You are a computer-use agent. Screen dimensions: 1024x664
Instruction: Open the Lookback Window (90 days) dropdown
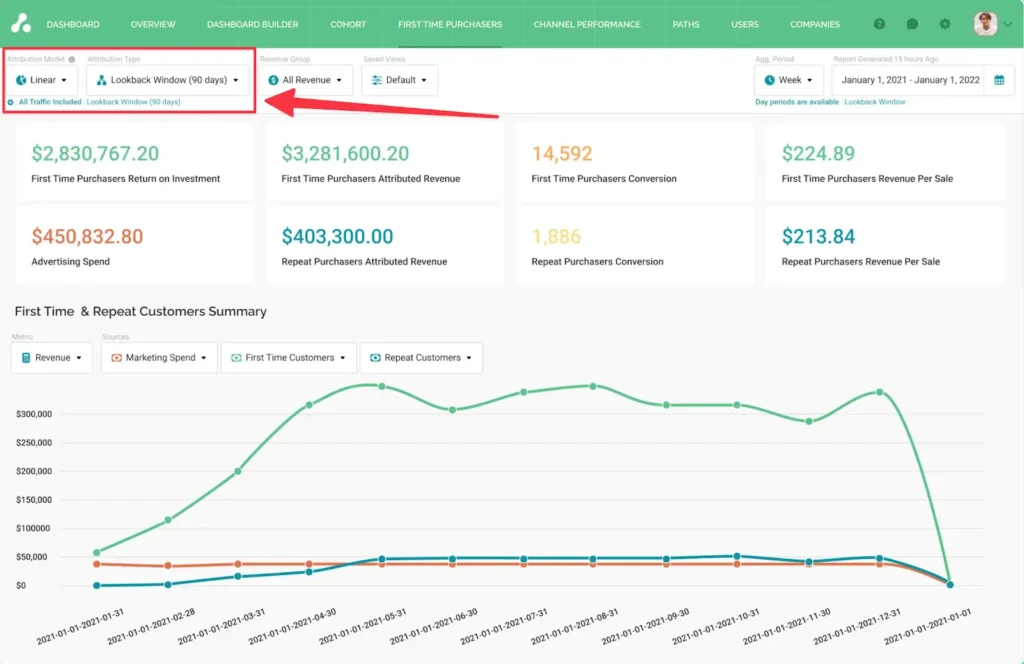pos(168,80)
